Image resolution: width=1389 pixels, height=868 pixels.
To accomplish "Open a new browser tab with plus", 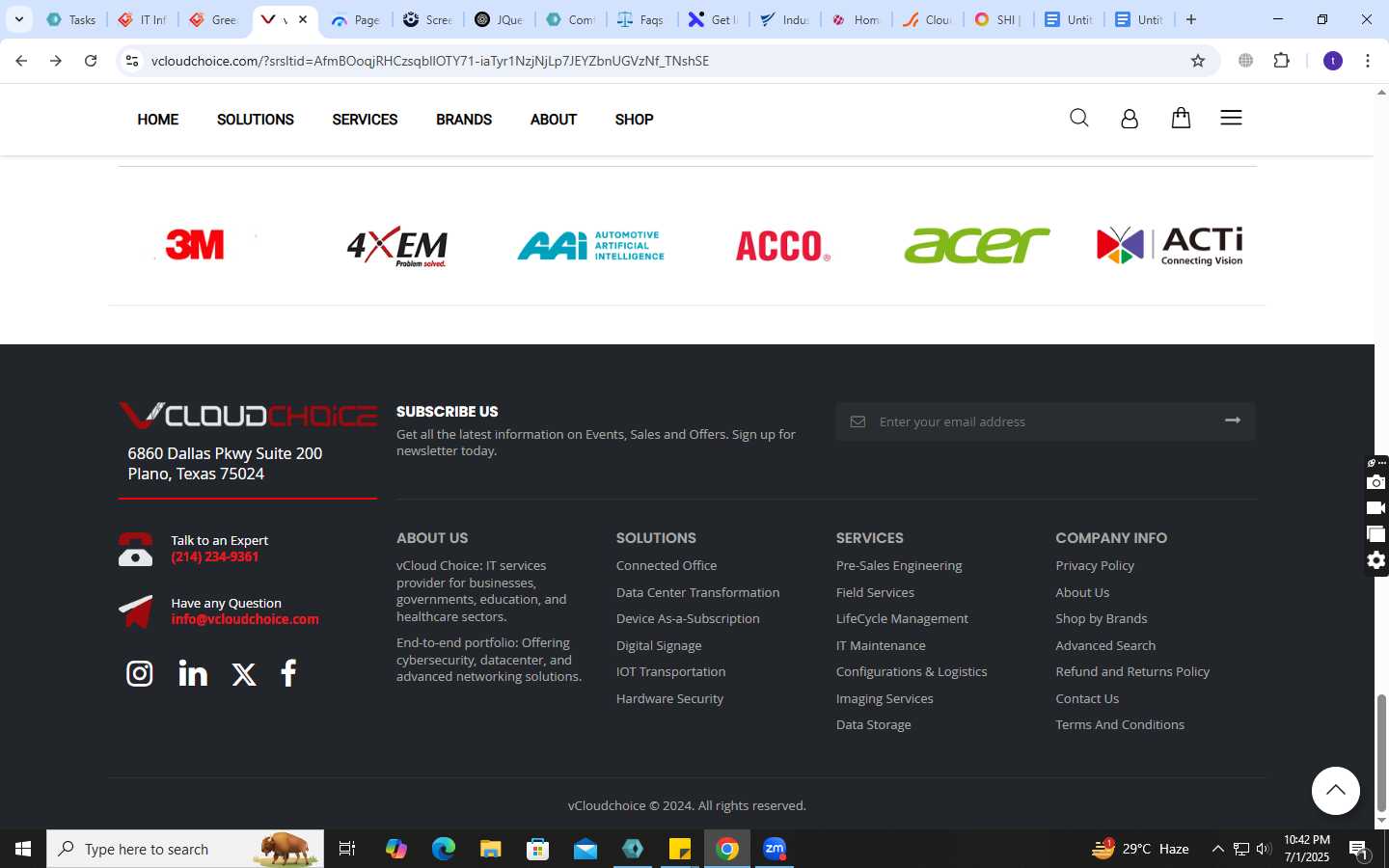I will point(1191,19).
